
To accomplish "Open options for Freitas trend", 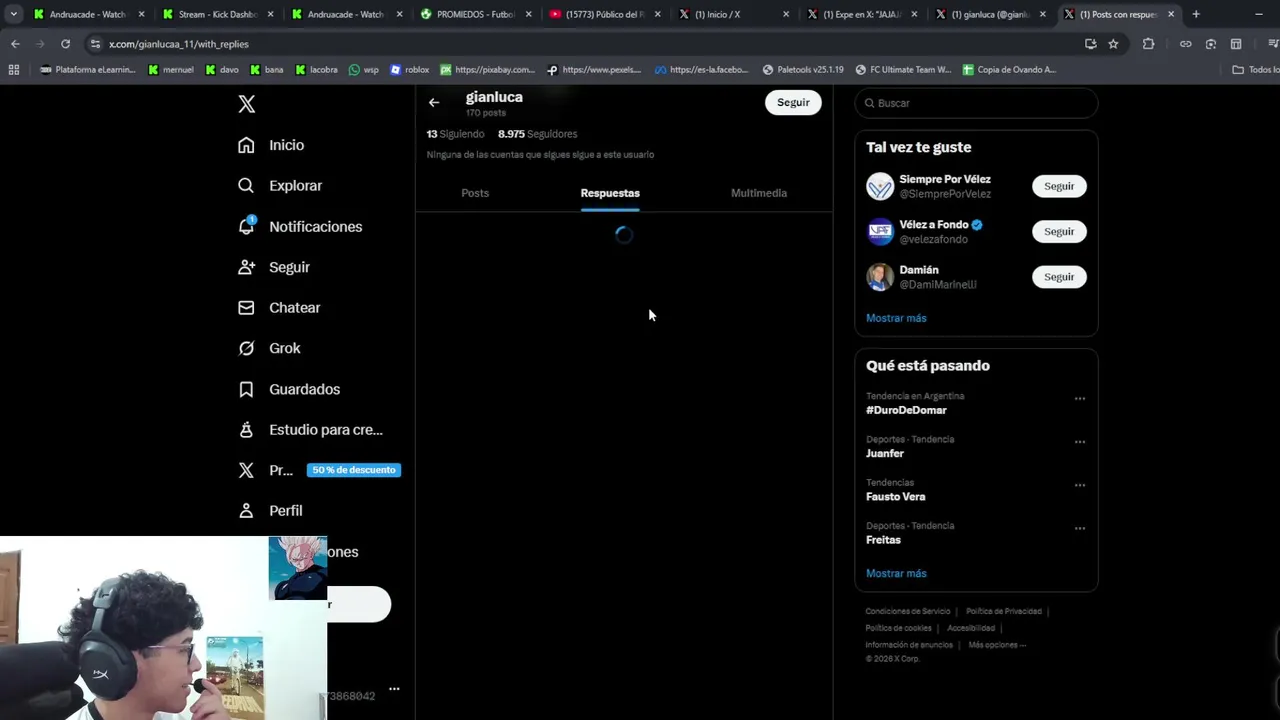I will [x=1080, y=528].
